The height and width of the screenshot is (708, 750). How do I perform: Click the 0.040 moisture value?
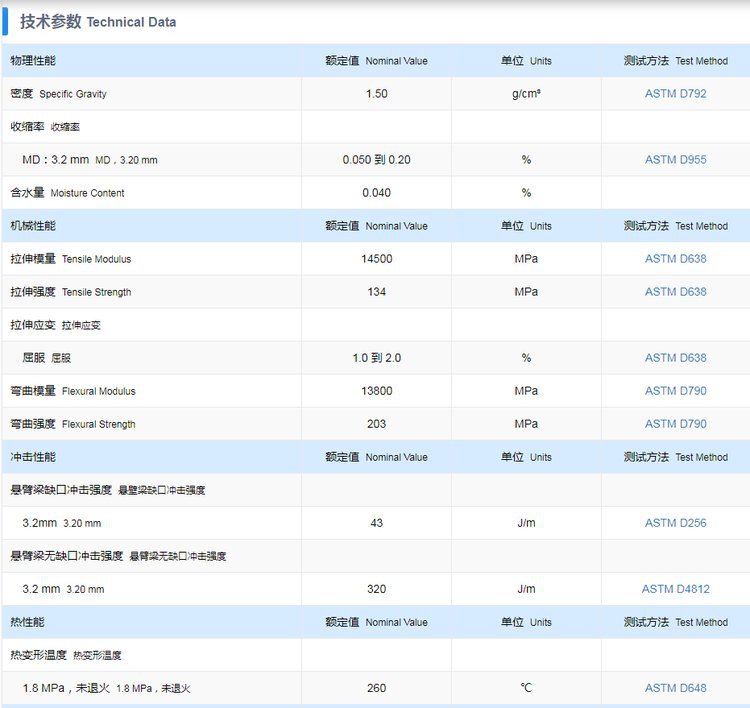click(x=376, y=193)
